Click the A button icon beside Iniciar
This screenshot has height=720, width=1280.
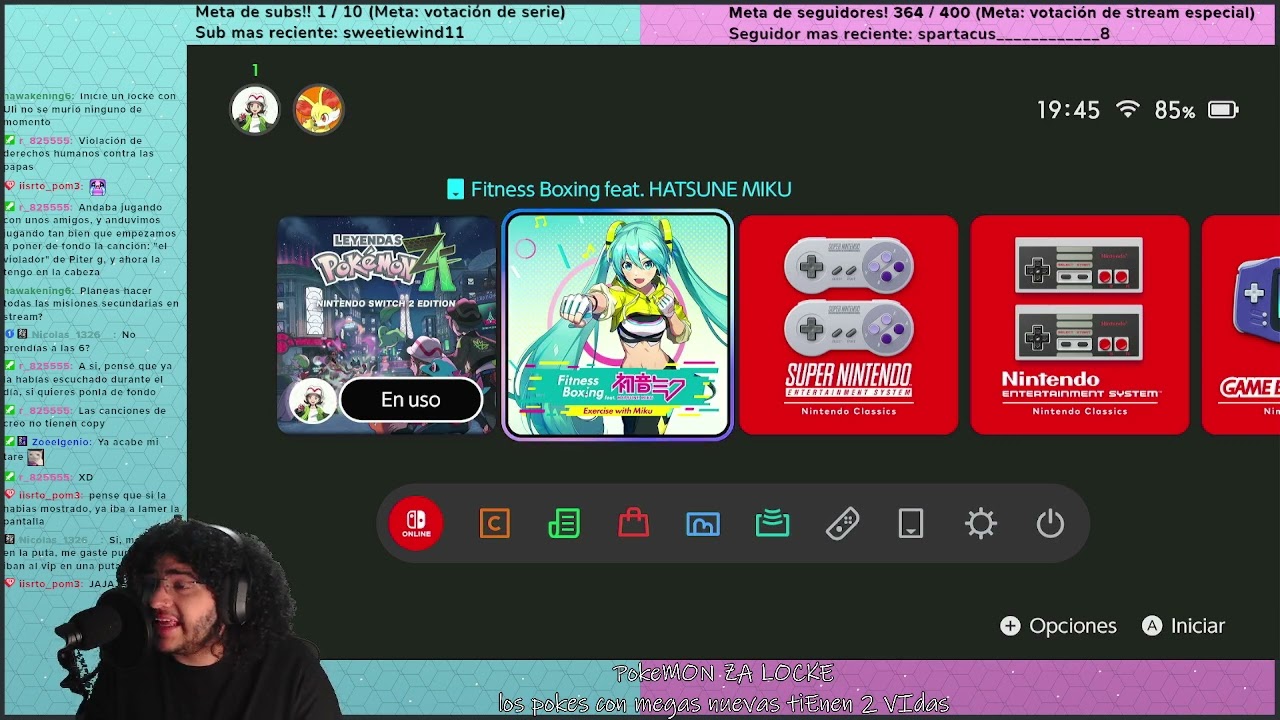(1152, 626)
